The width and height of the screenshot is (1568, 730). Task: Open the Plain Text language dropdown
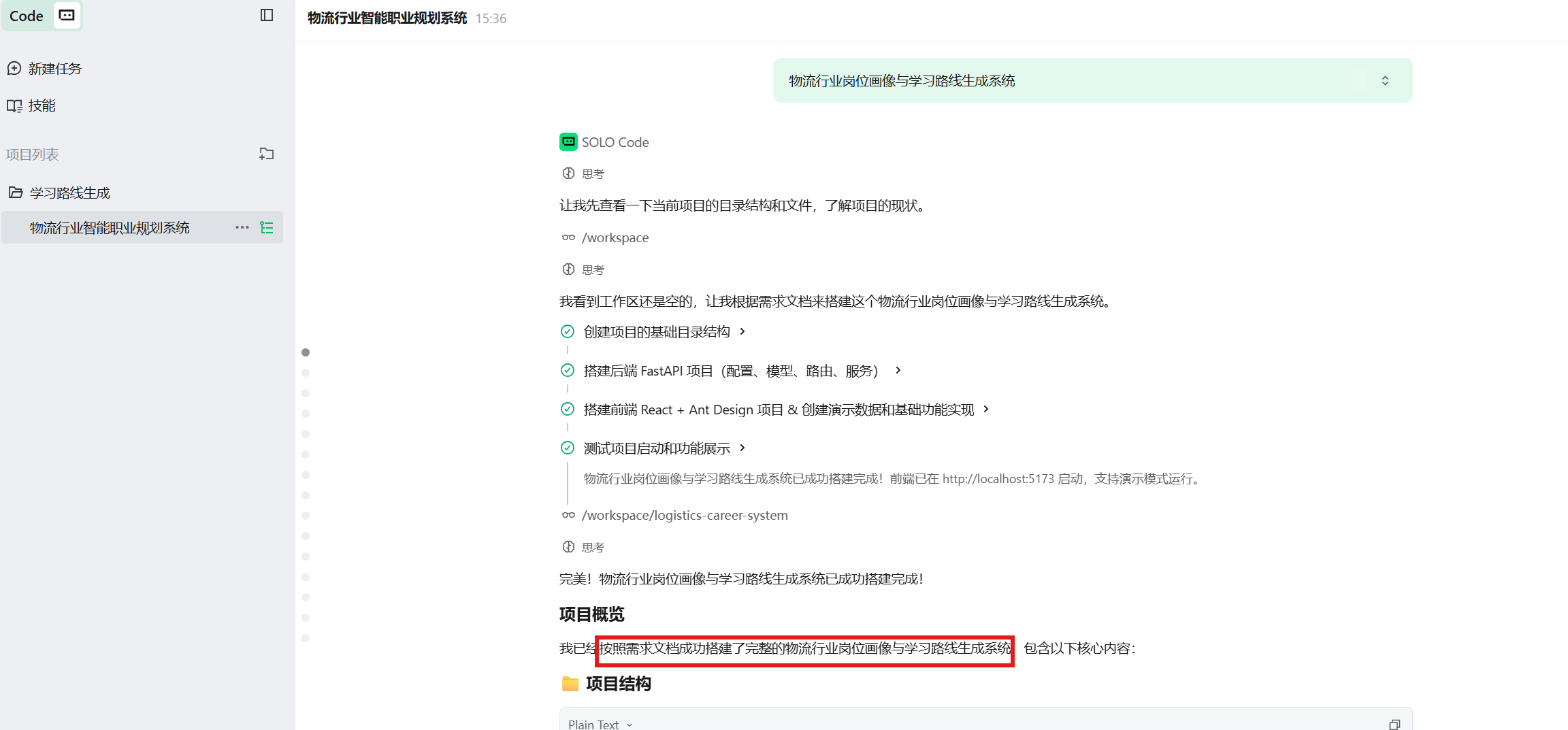coord(600,725)
